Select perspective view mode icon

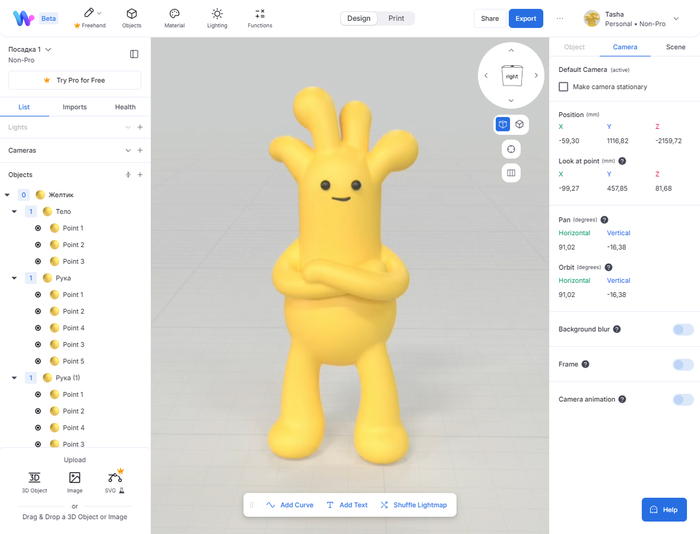pos(503,124)
